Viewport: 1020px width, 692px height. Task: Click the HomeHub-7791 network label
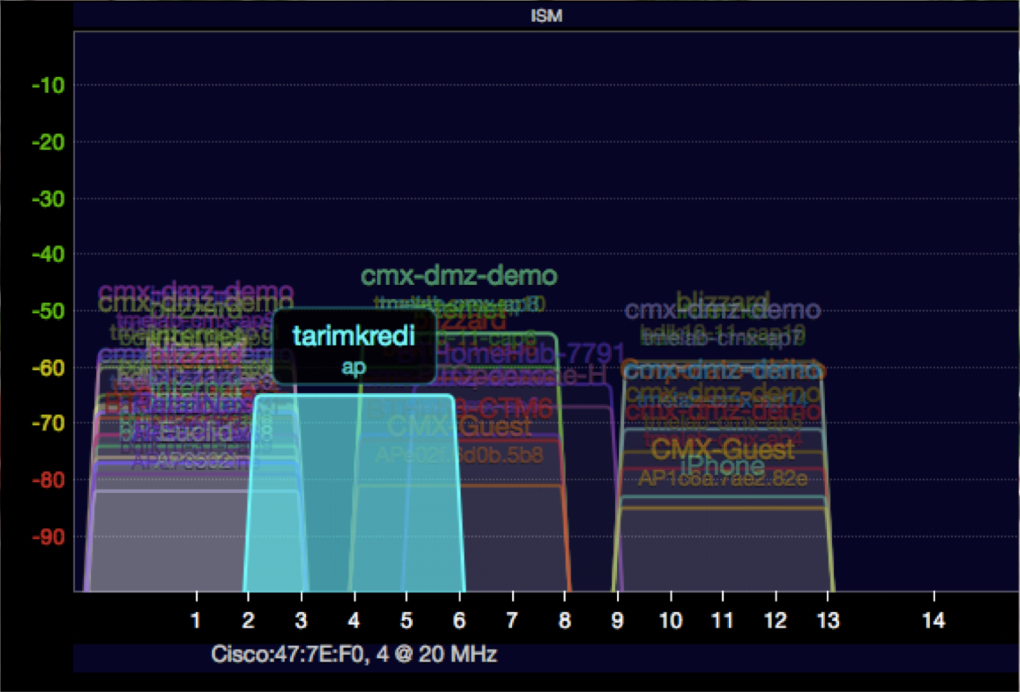click(x=530, y=353)
